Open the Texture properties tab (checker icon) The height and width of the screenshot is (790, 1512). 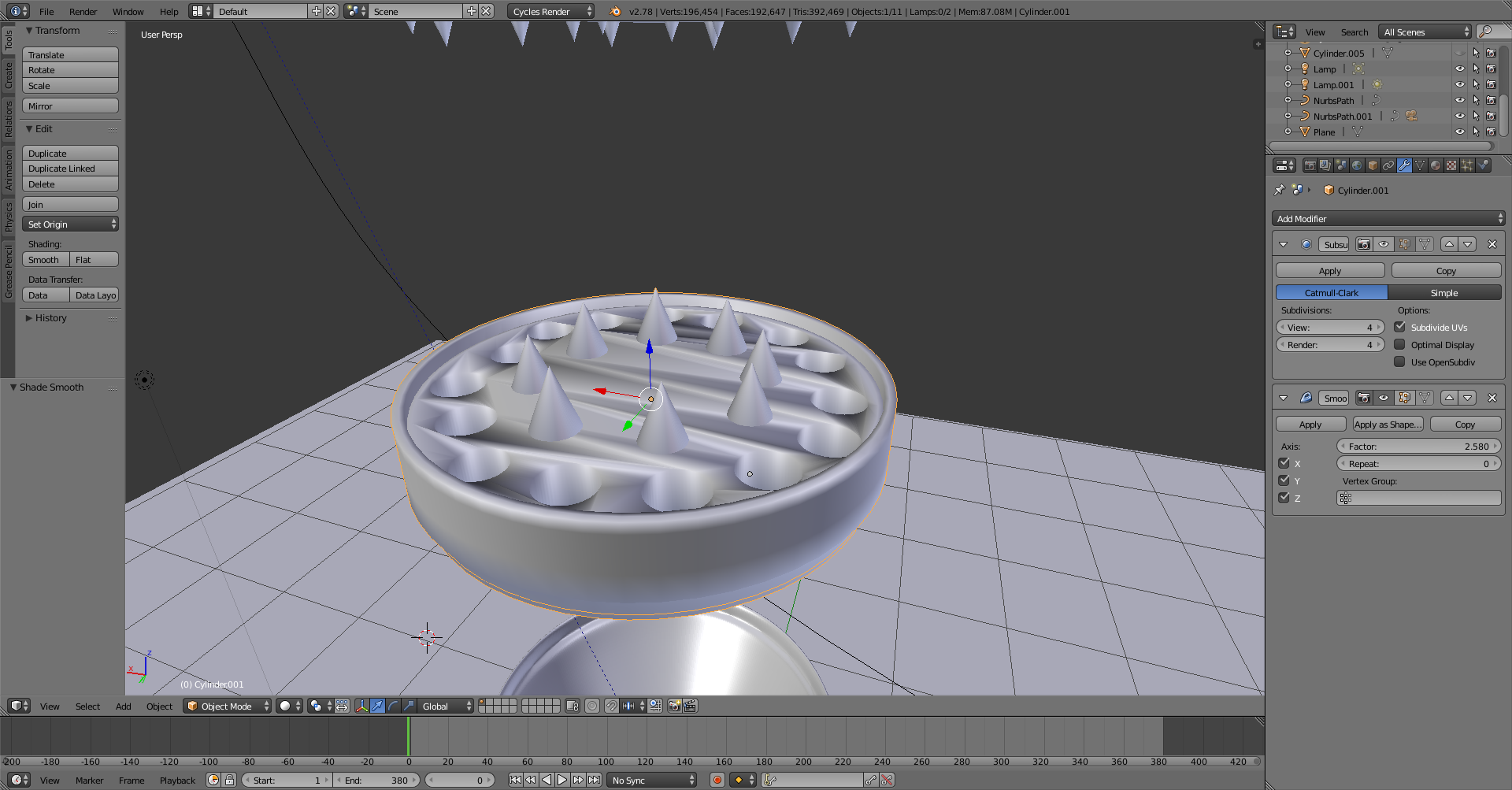1451,165
